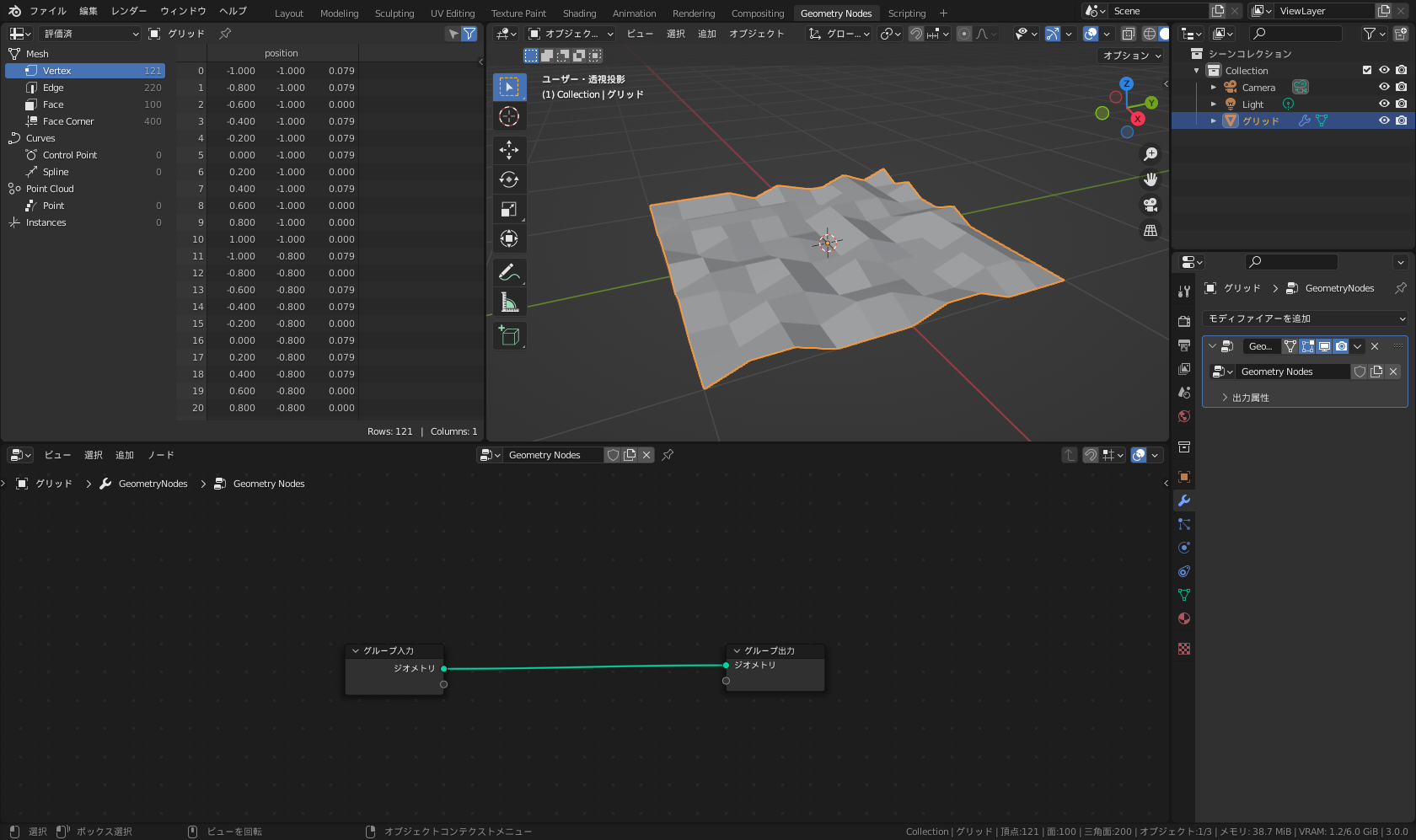This screenshot has width=1416, height=840.
Task: Click the red X axis gizmo ball
Action: [x=1138, y=119]
